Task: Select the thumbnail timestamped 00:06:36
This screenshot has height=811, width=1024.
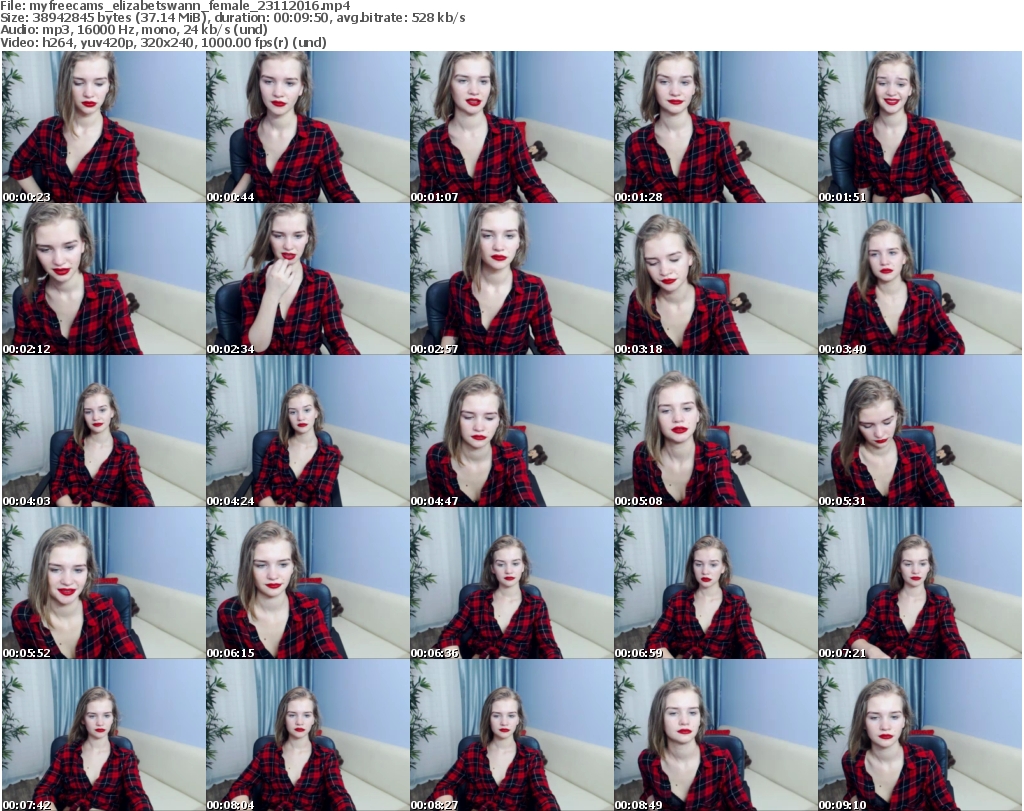Action: point(511,583)
